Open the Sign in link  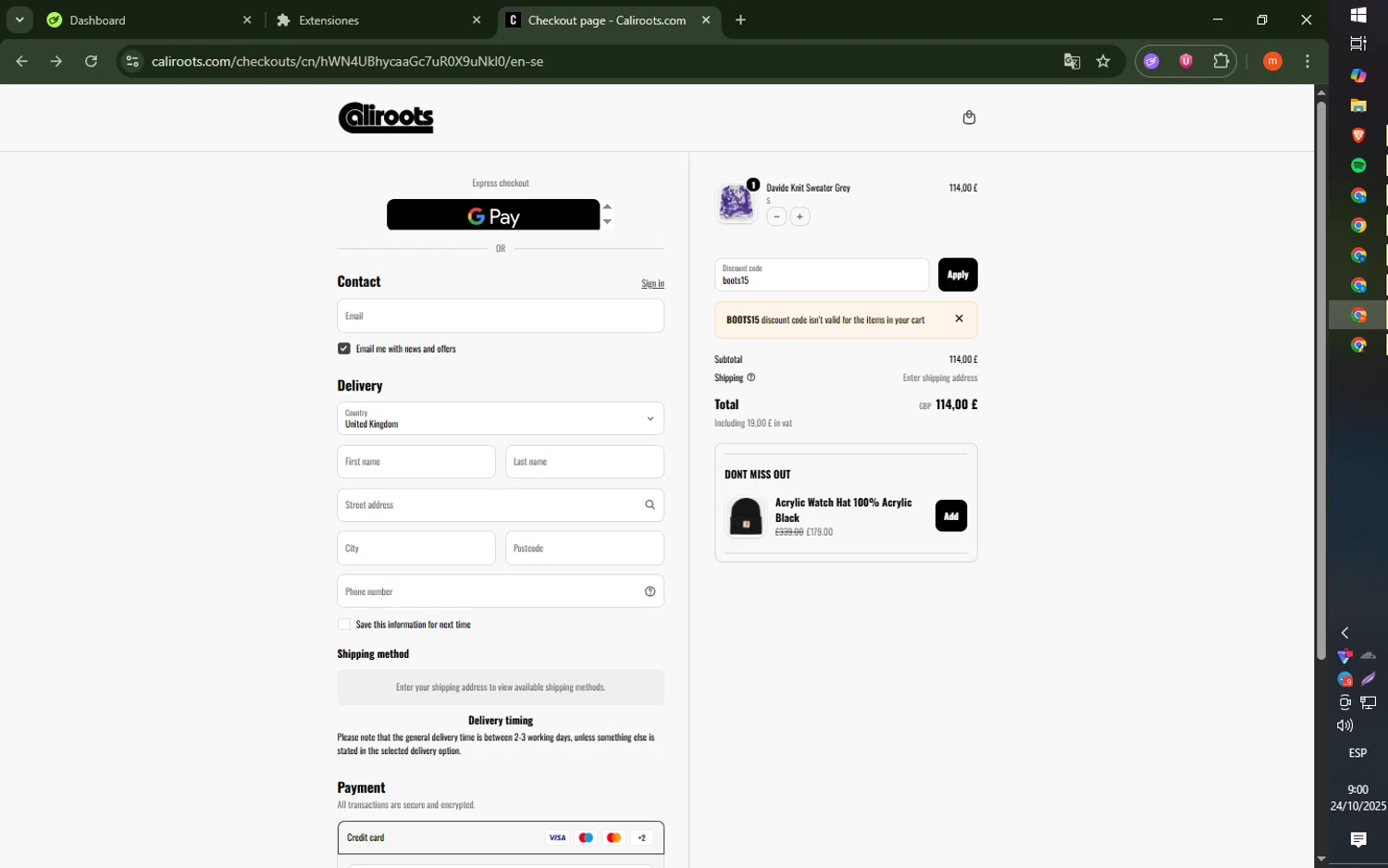[652, 283]
